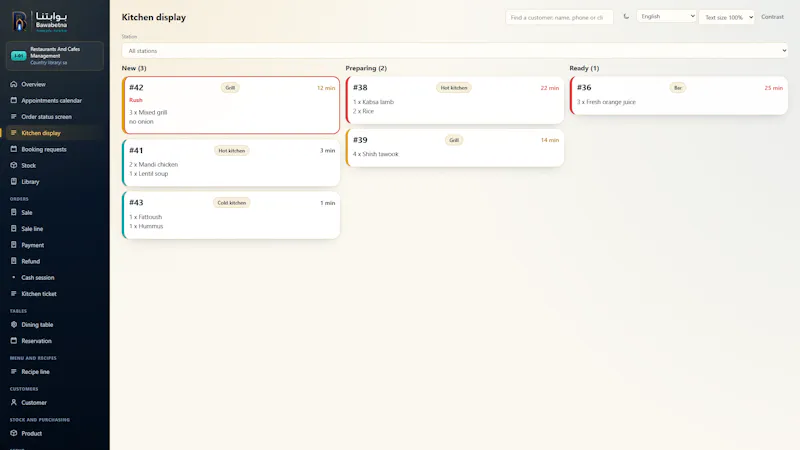Open Order status screen page
Image resolution: width=800 pixels, height=450 pixels.
(x=55, y=117)
